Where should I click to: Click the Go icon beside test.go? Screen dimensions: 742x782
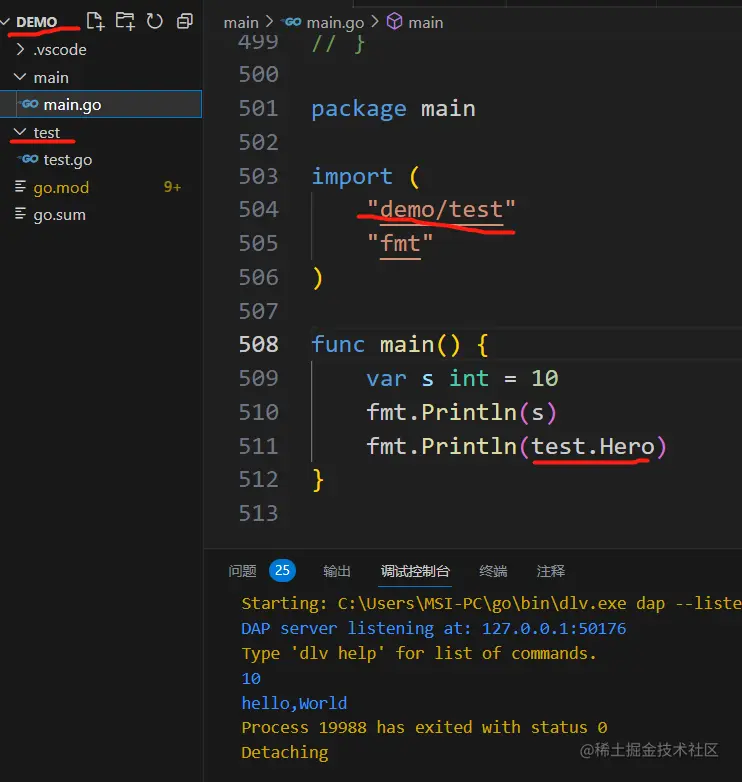click(29, 159)
